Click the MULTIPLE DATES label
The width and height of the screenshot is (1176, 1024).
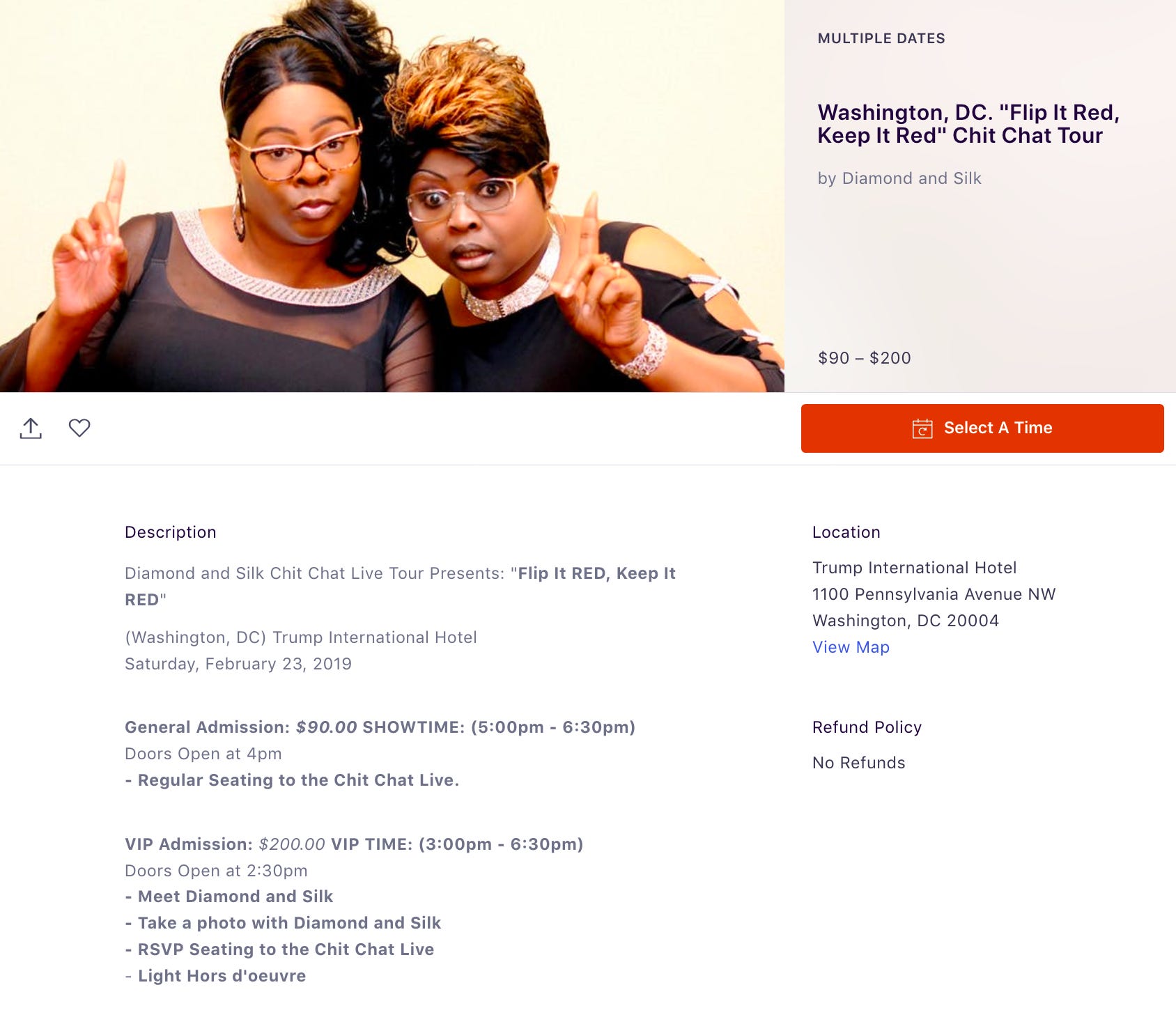(881, 38)
